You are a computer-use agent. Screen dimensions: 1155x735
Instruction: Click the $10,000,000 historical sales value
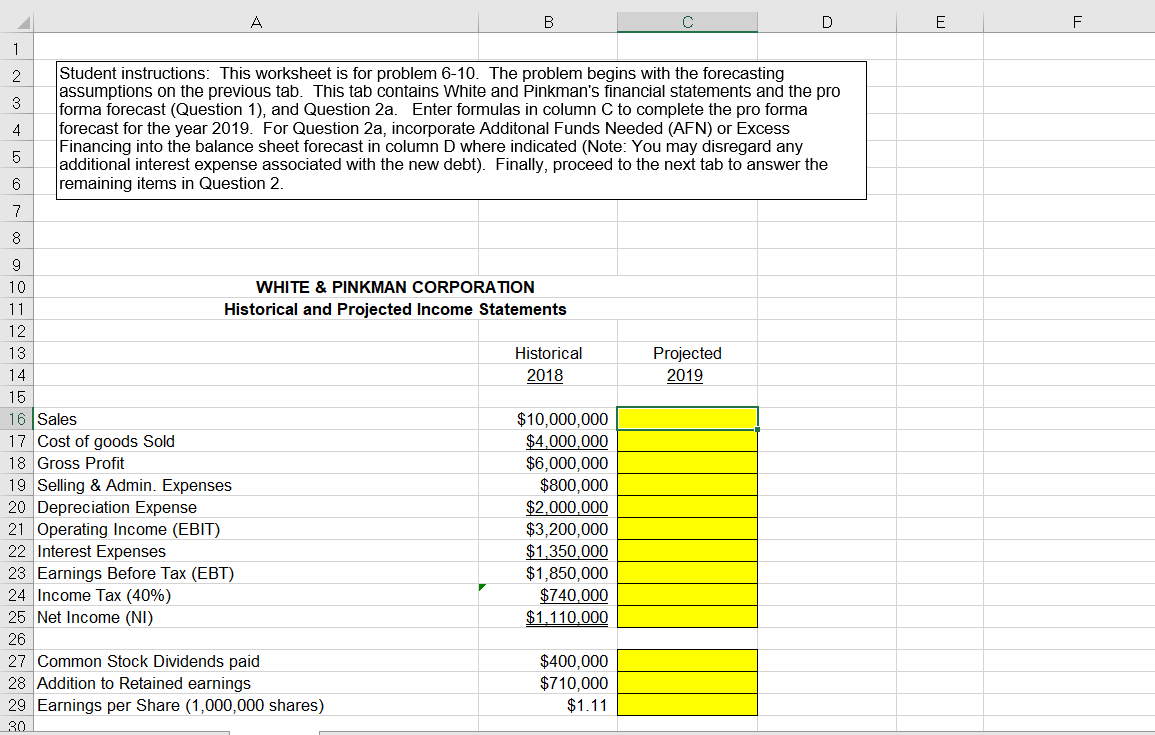tap(563, 419)
